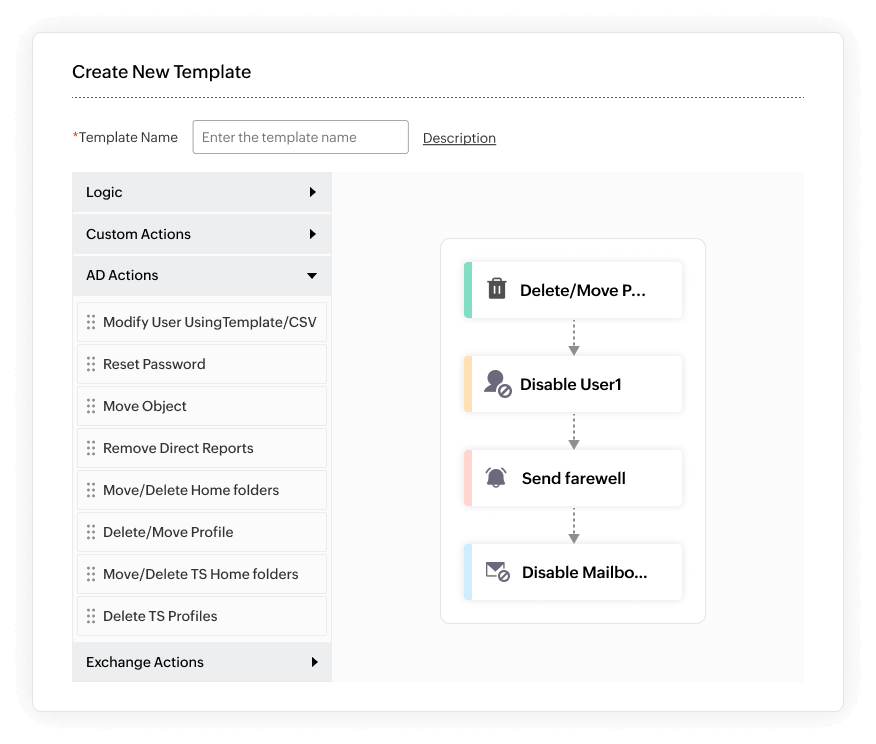Open the Description link

459,137
